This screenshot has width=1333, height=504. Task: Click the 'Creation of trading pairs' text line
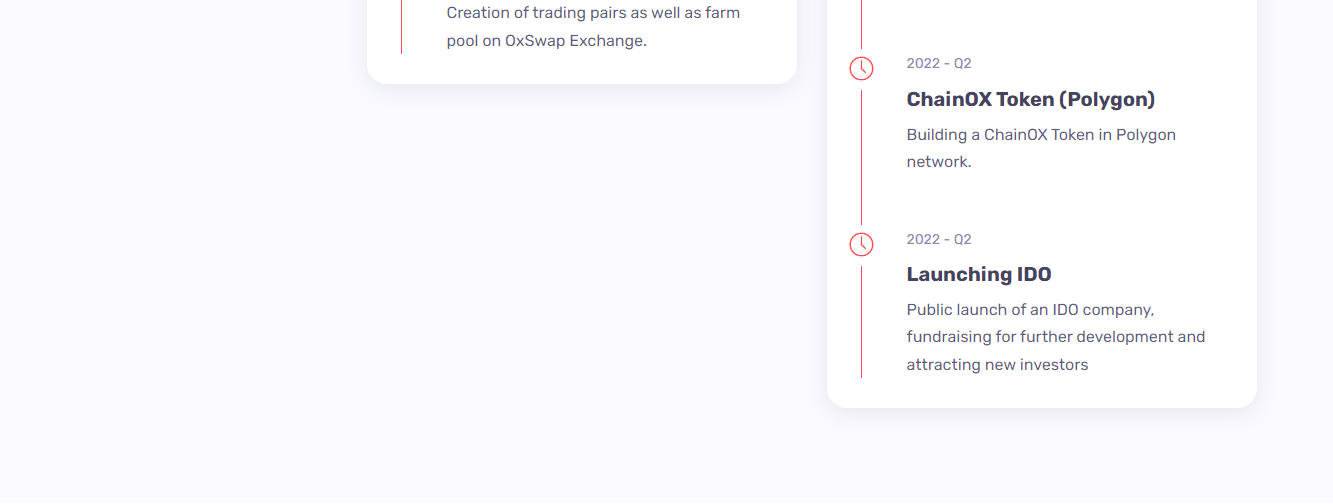tap(593, 13)
